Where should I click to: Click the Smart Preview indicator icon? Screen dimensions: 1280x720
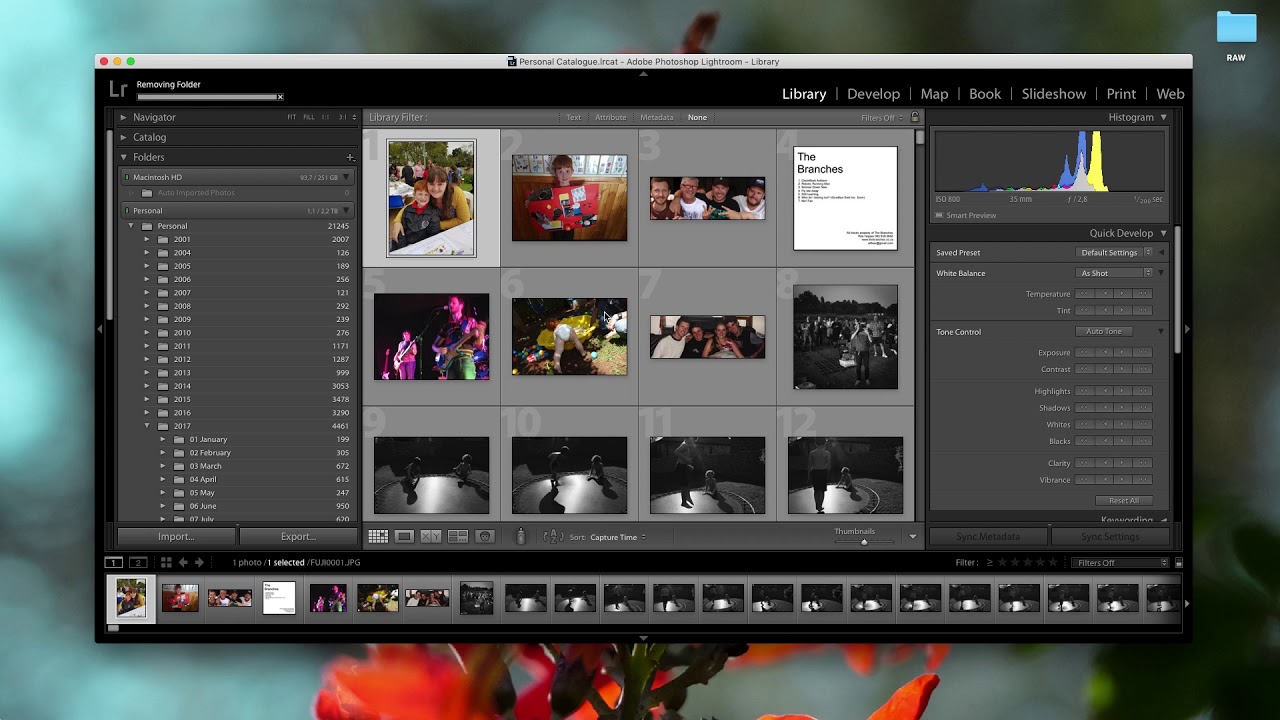click(939, 215)
